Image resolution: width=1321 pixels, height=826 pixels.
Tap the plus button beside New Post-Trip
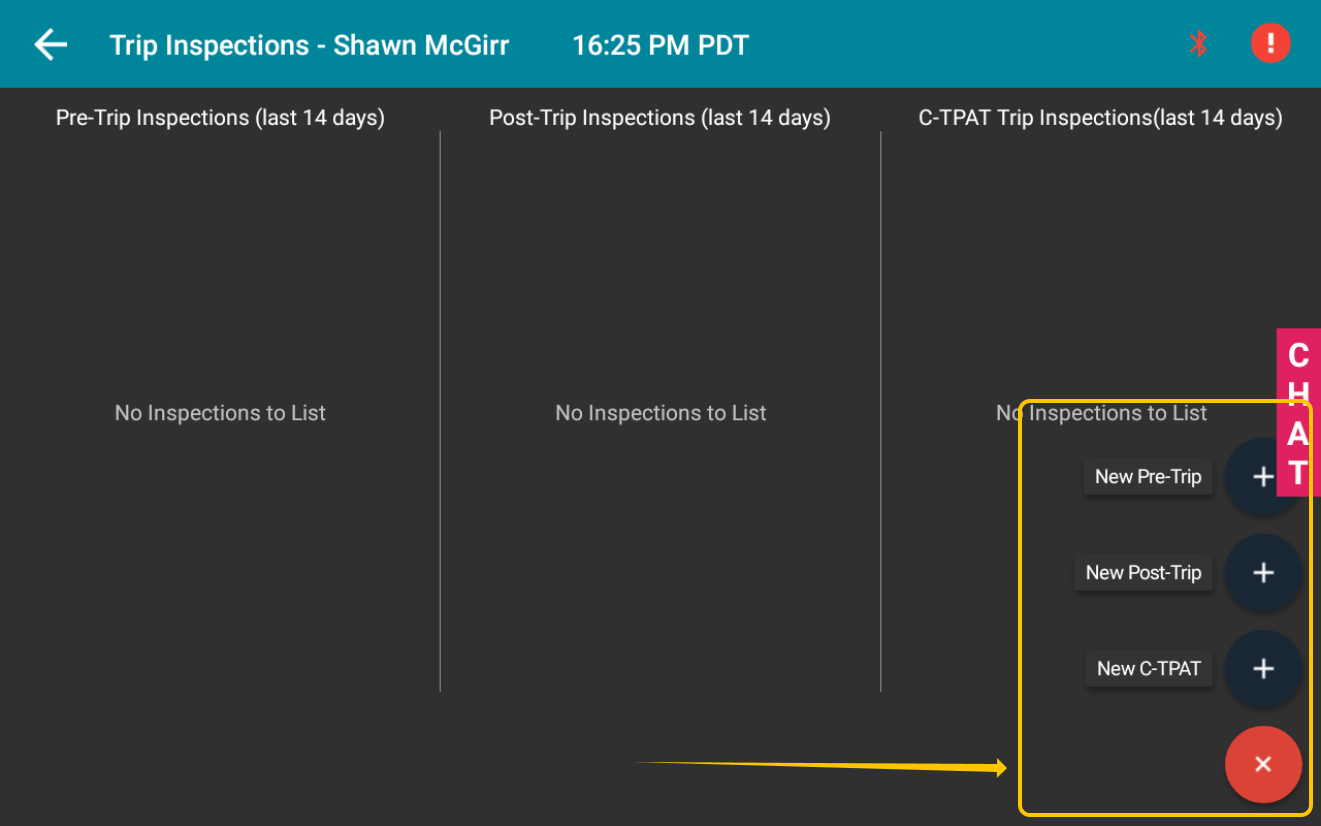pyautogui.click(x=1263, y=573)
